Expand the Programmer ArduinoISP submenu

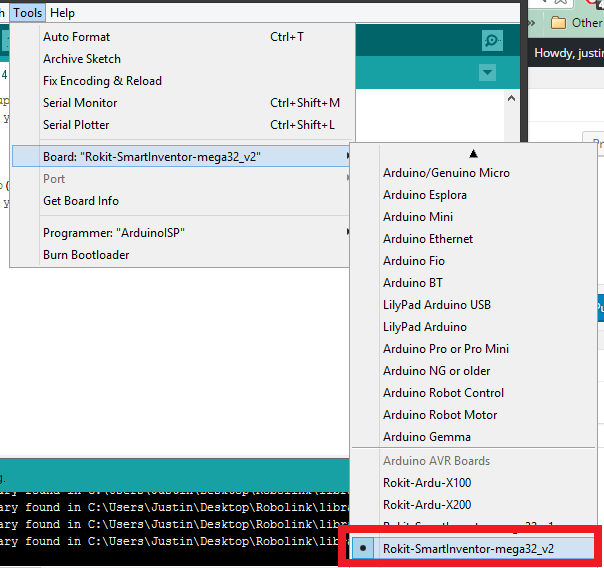(181, 233)
